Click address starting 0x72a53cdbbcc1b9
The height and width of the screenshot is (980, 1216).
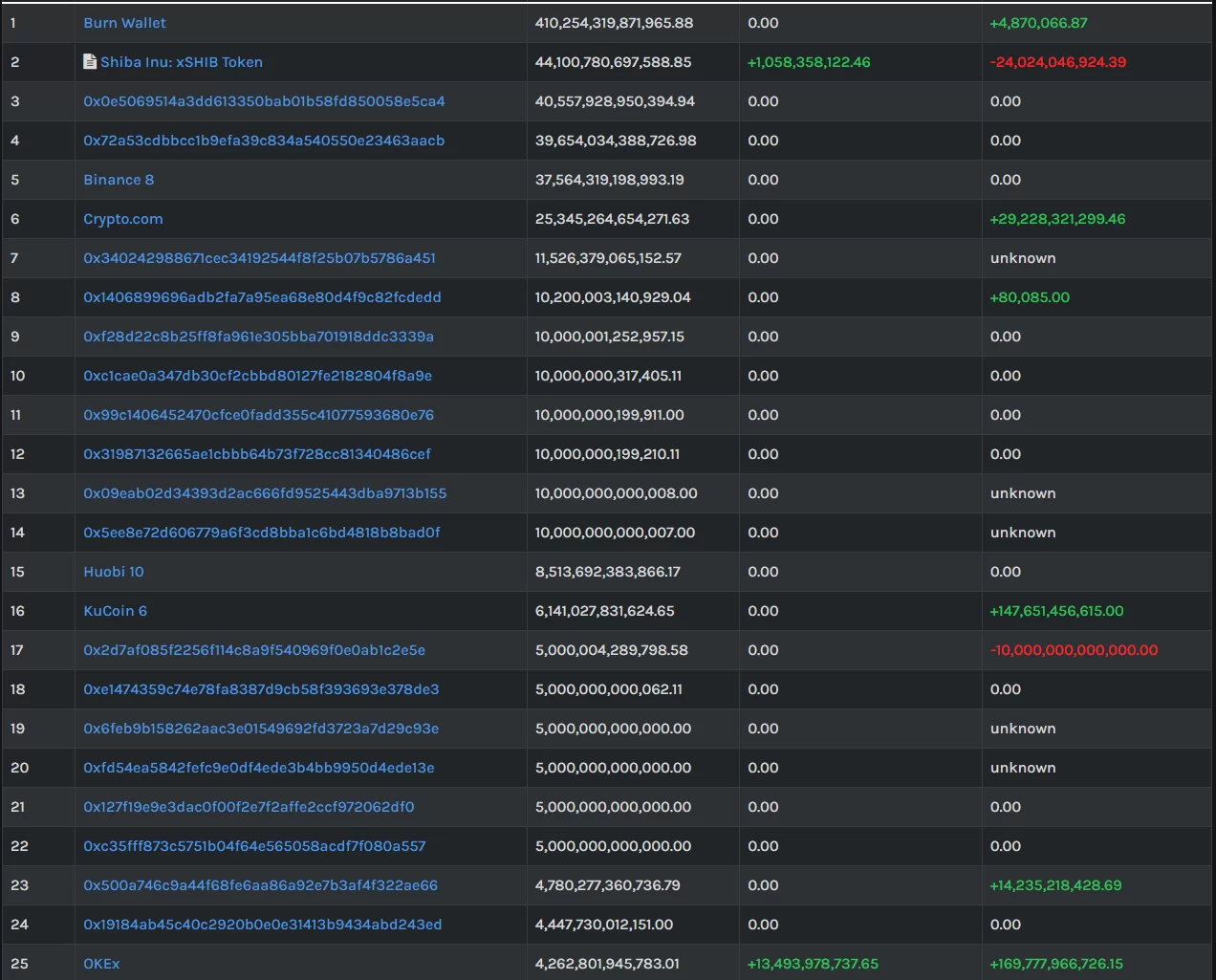click(x=264, y=141)
